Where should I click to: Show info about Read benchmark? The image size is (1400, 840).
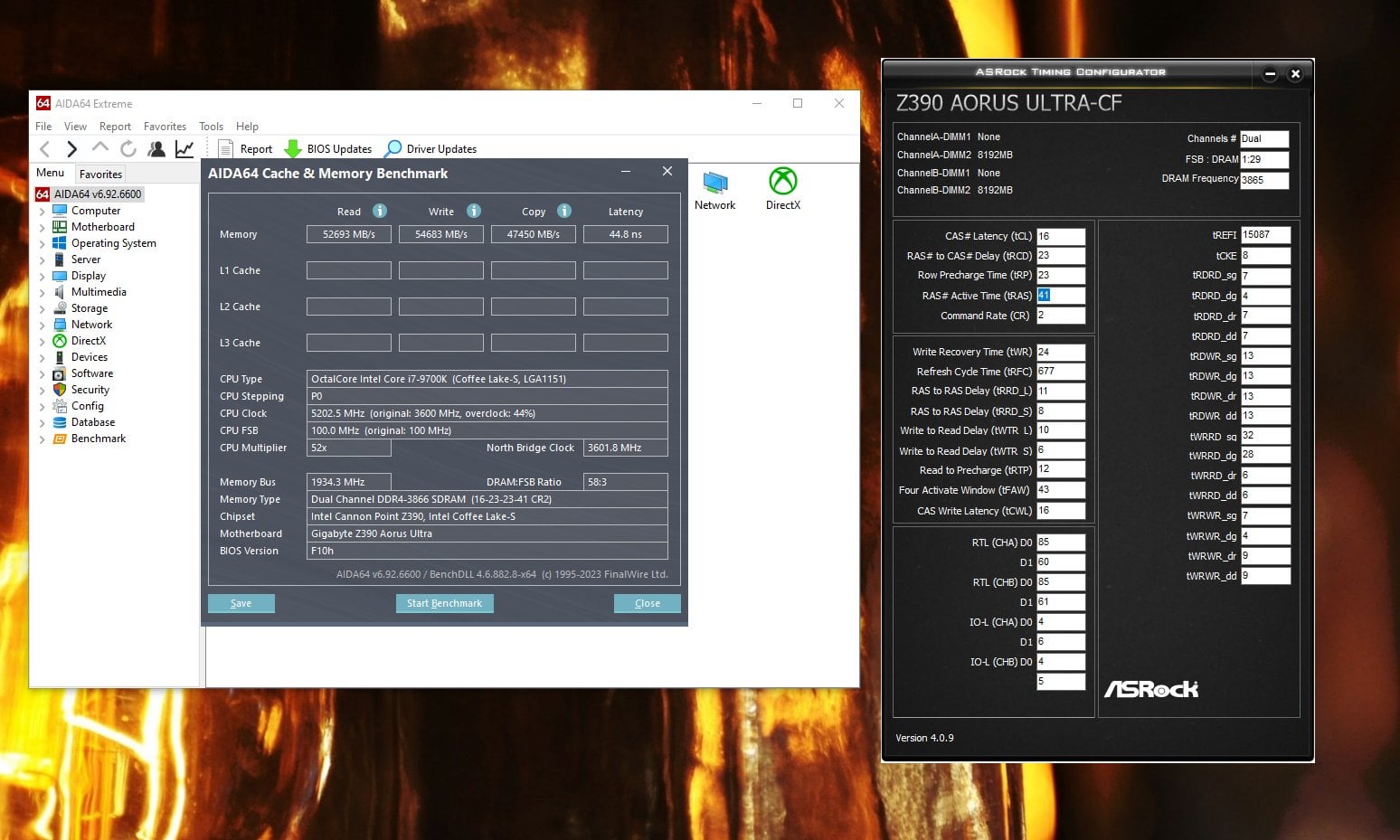(x=380, y=211)
